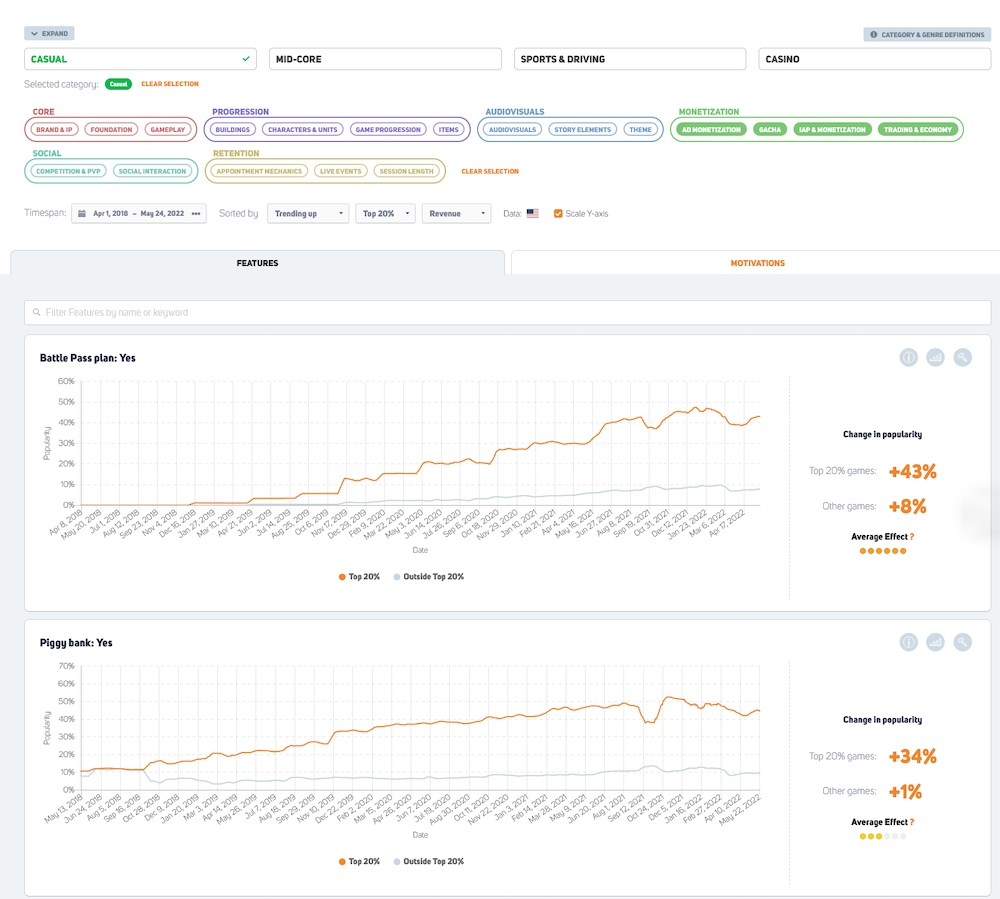1000x899 pixels.
Task: Click the Expand toggle at top left
Action: pos(49,33)
